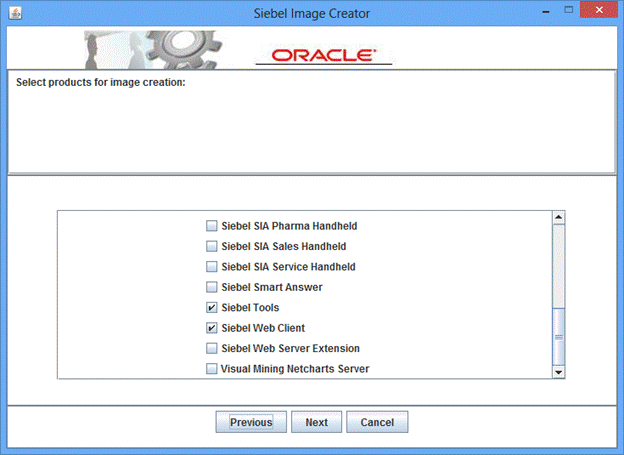Viewport: 624px width, 455px height.
Task: Close the Siebel Image Creator window
Action: point(599,10)
